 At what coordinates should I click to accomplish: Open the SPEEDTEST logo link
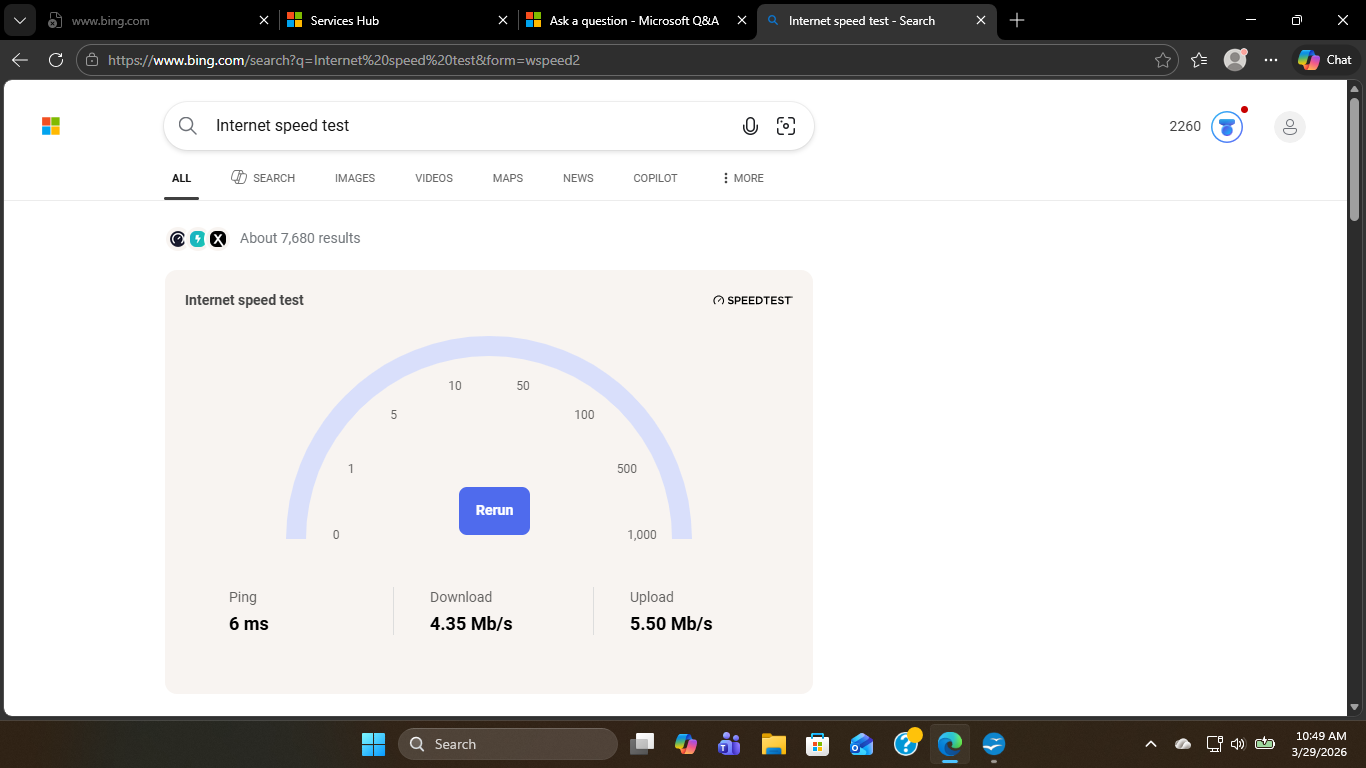(752, 300)
